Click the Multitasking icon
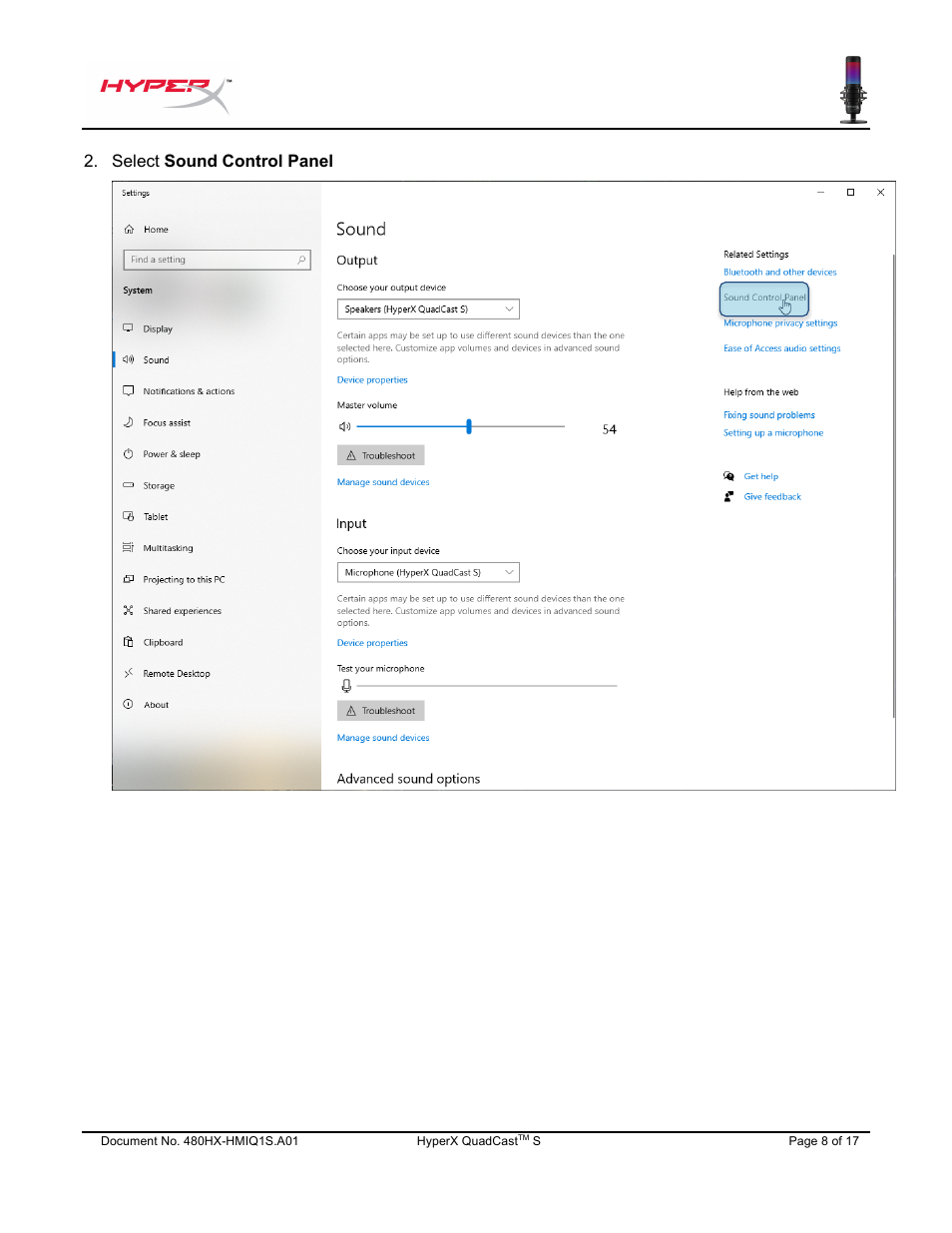 click(128, 548)
